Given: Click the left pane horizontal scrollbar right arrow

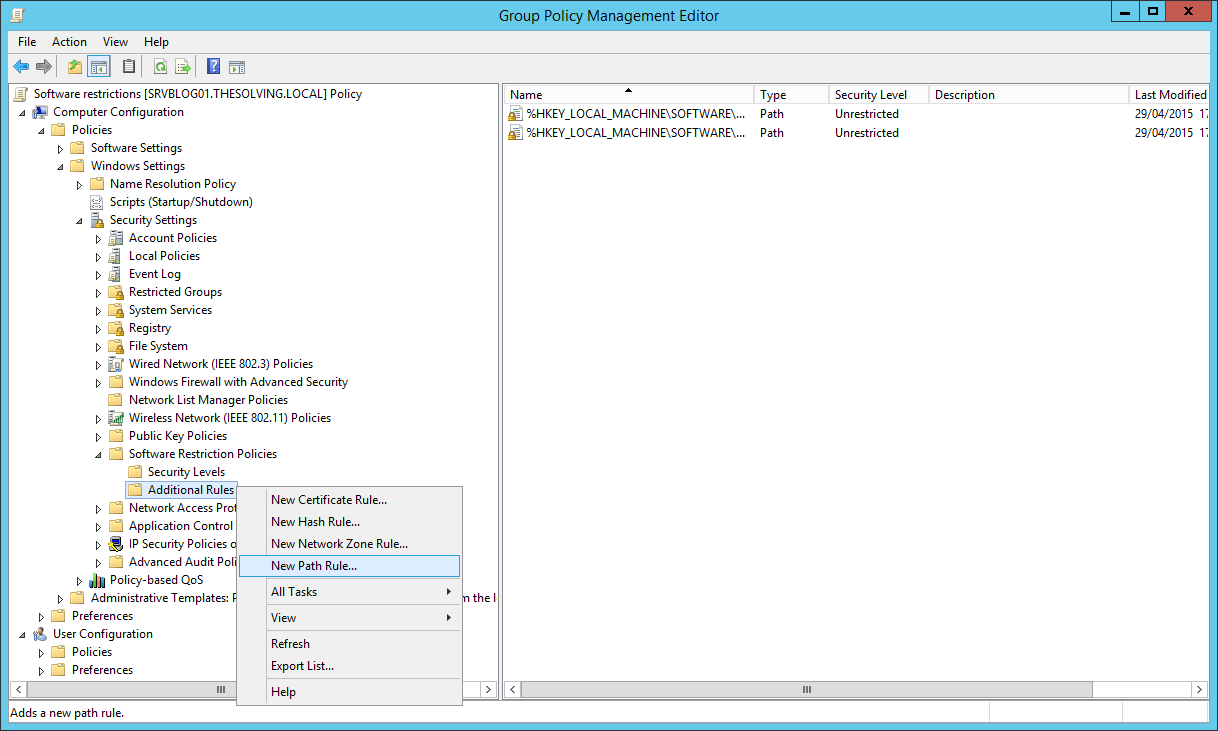Looking at the screenshot, I should pyautogui.click(x=487, y=689).
